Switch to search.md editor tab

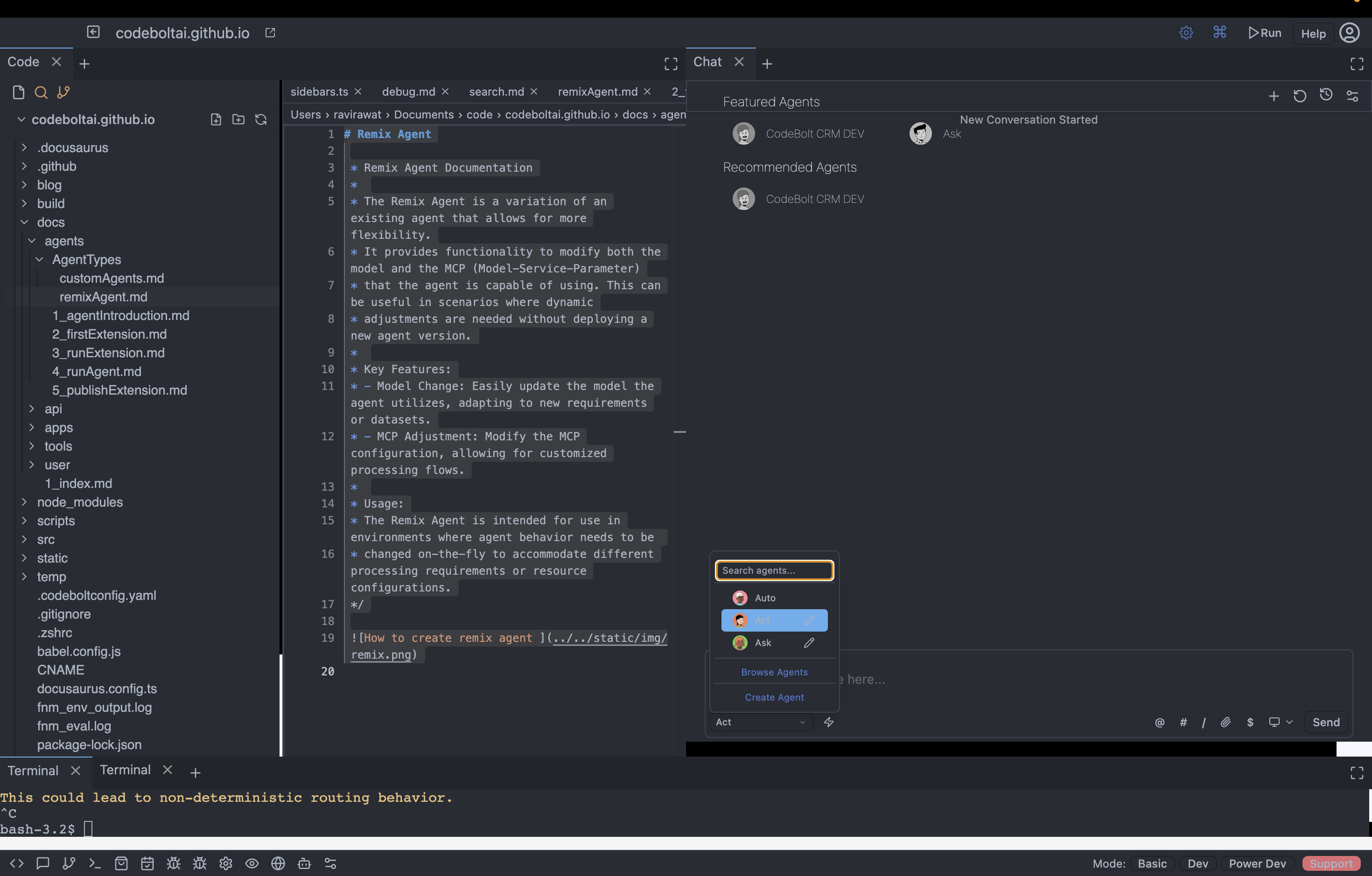pyautogui.click(x=496, y=92)
